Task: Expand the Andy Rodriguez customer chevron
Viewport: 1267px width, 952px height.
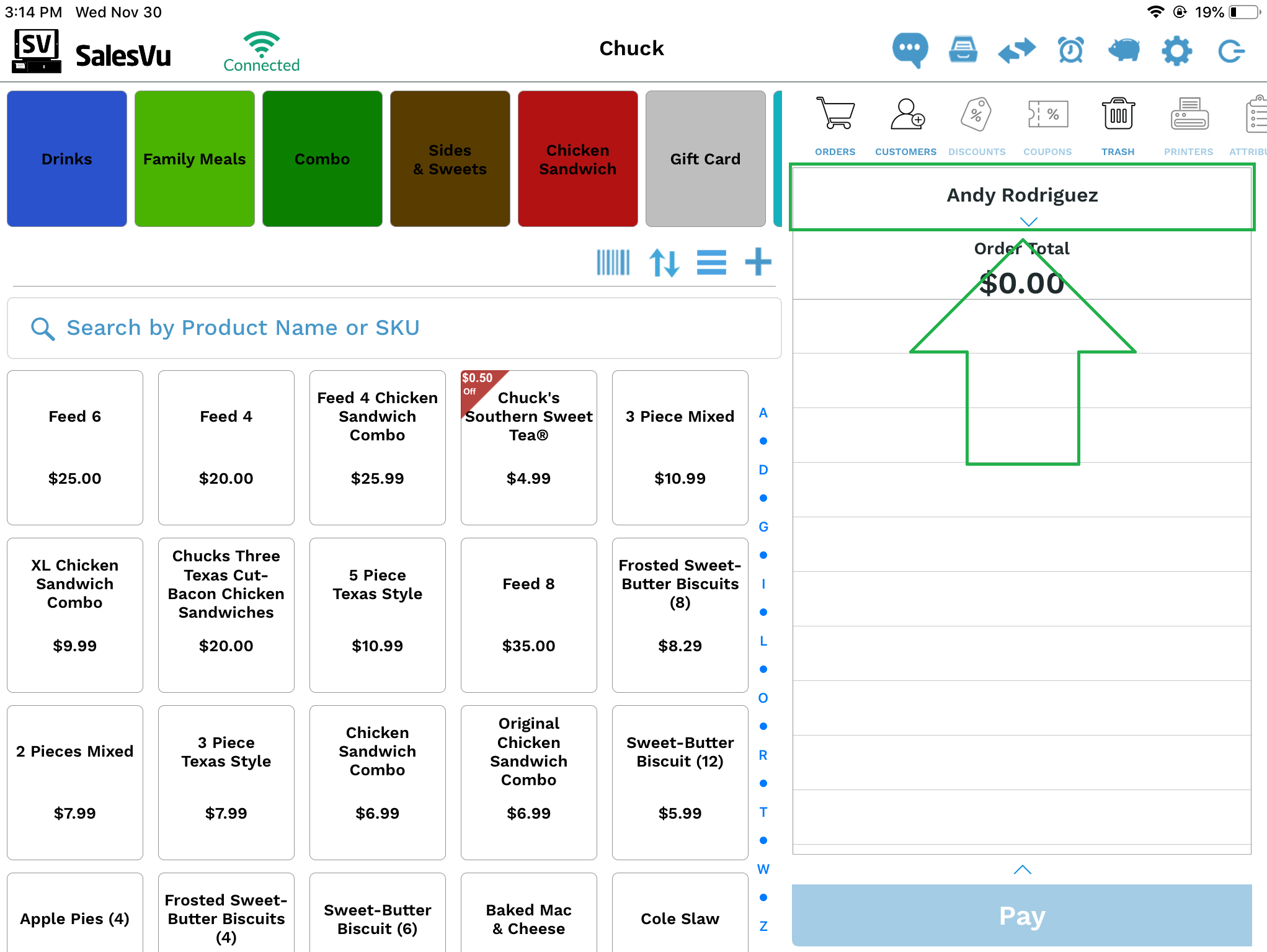Action: tap(1029, 221)
